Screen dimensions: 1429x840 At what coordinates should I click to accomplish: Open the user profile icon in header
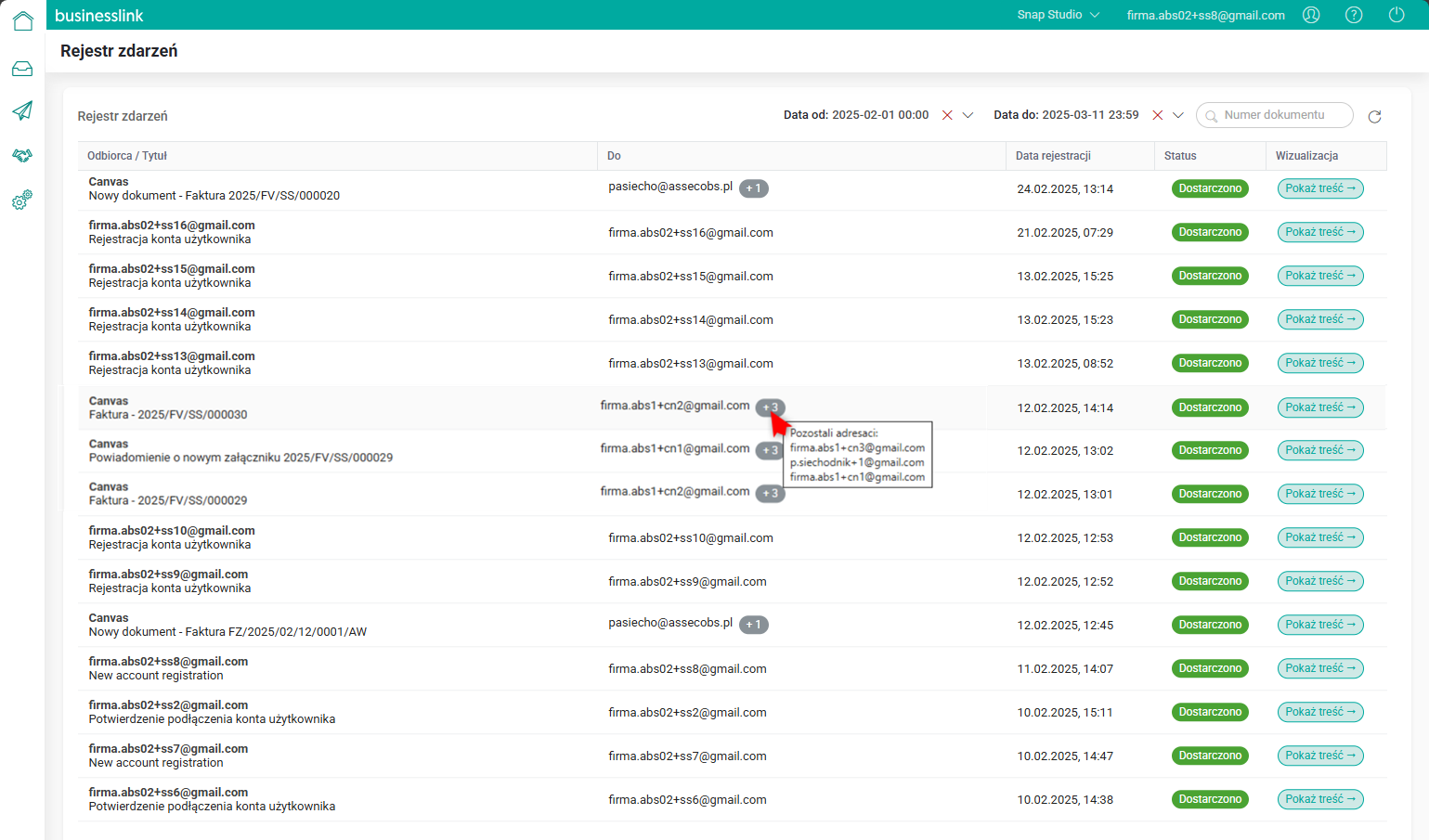[x=1311, y=15]
